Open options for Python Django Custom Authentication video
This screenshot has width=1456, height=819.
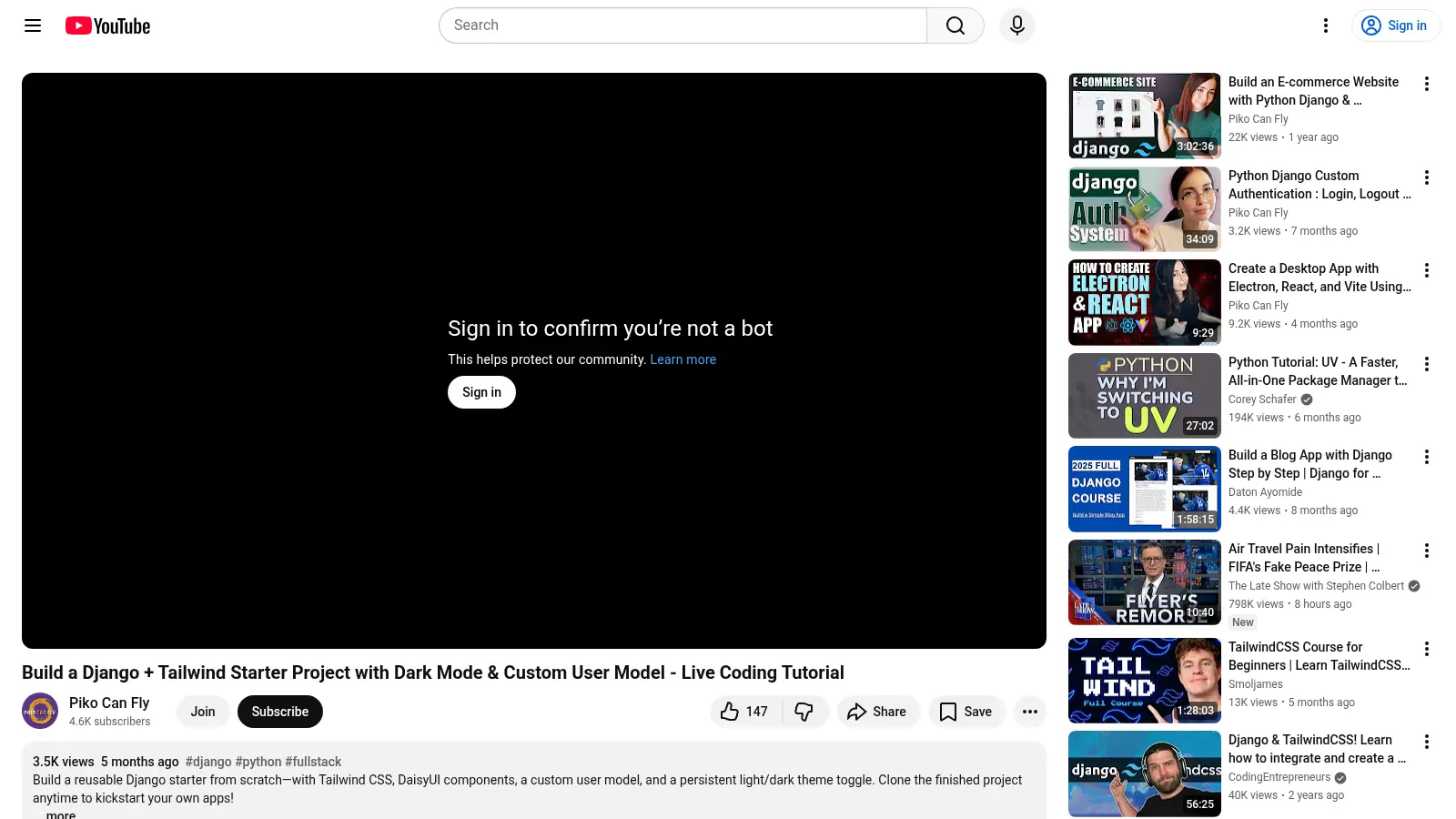tap(1427, 177)
